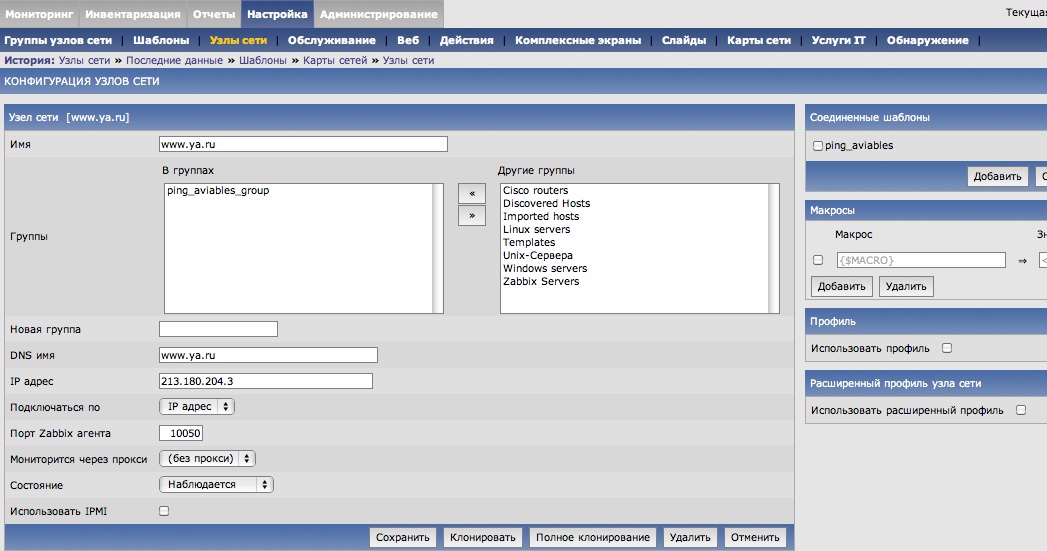Move group left with « button
The height and width of the screenshot is (551, 1047).
471,193
